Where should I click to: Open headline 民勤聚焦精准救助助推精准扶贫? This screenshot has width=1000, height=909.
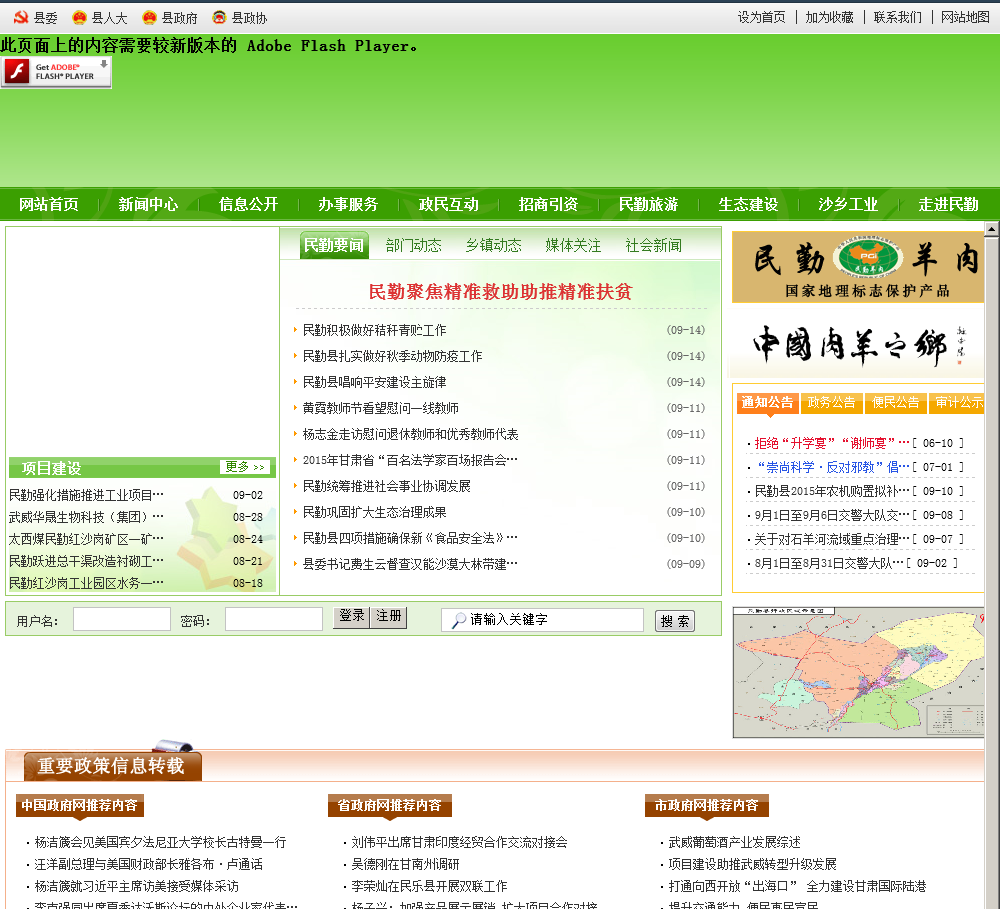[x=500, y=292]
